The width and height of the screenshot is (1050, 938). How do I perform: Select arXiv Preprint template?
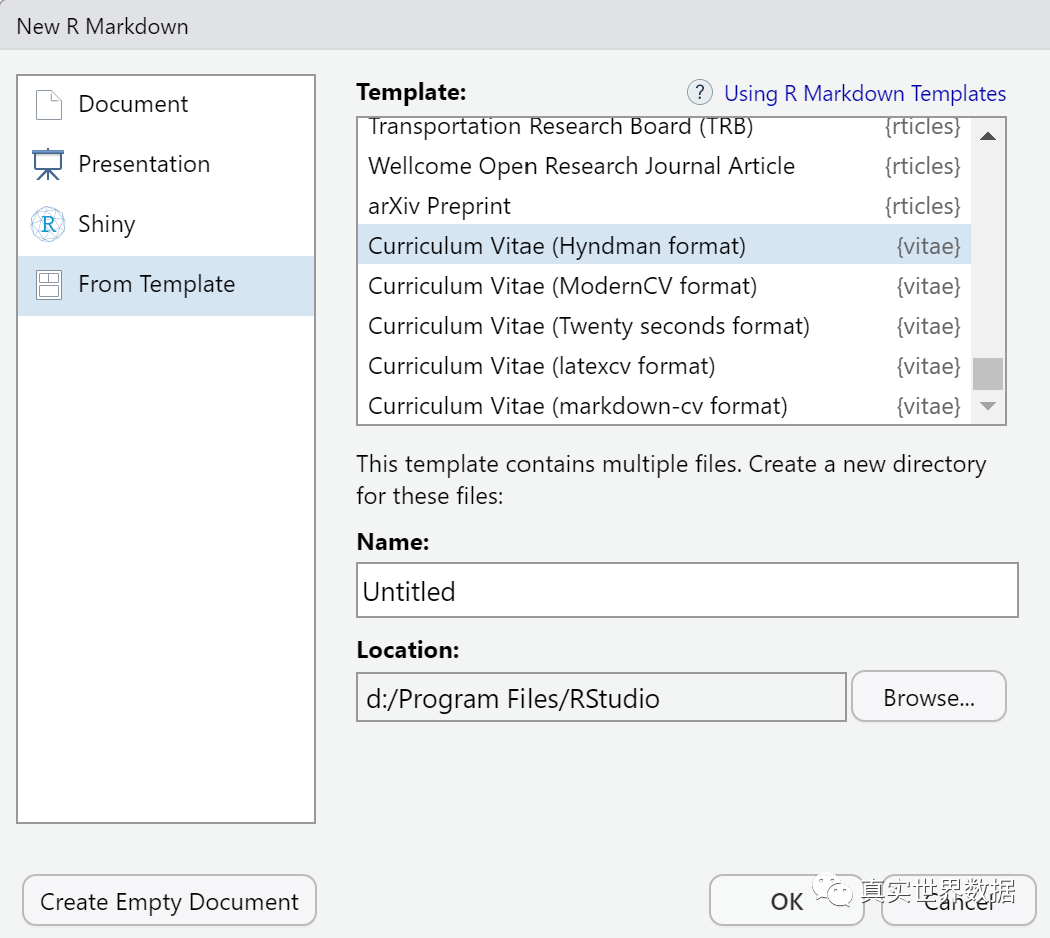440,206
